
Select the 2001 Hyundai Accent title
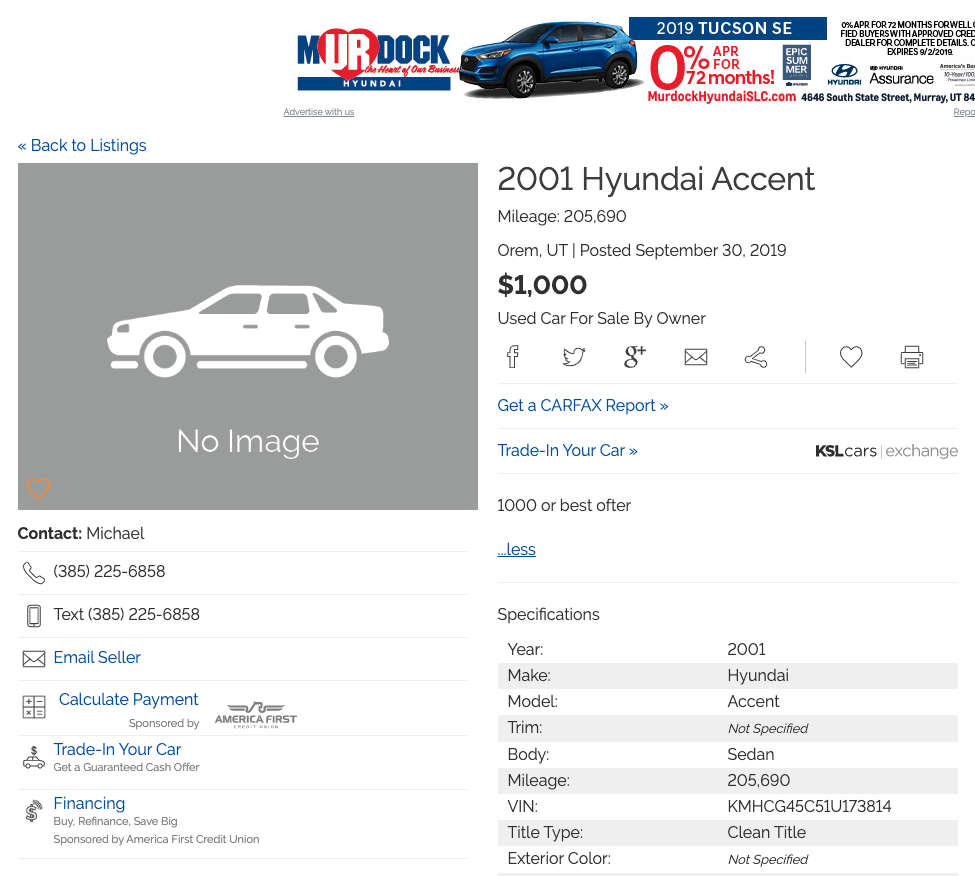655,179
